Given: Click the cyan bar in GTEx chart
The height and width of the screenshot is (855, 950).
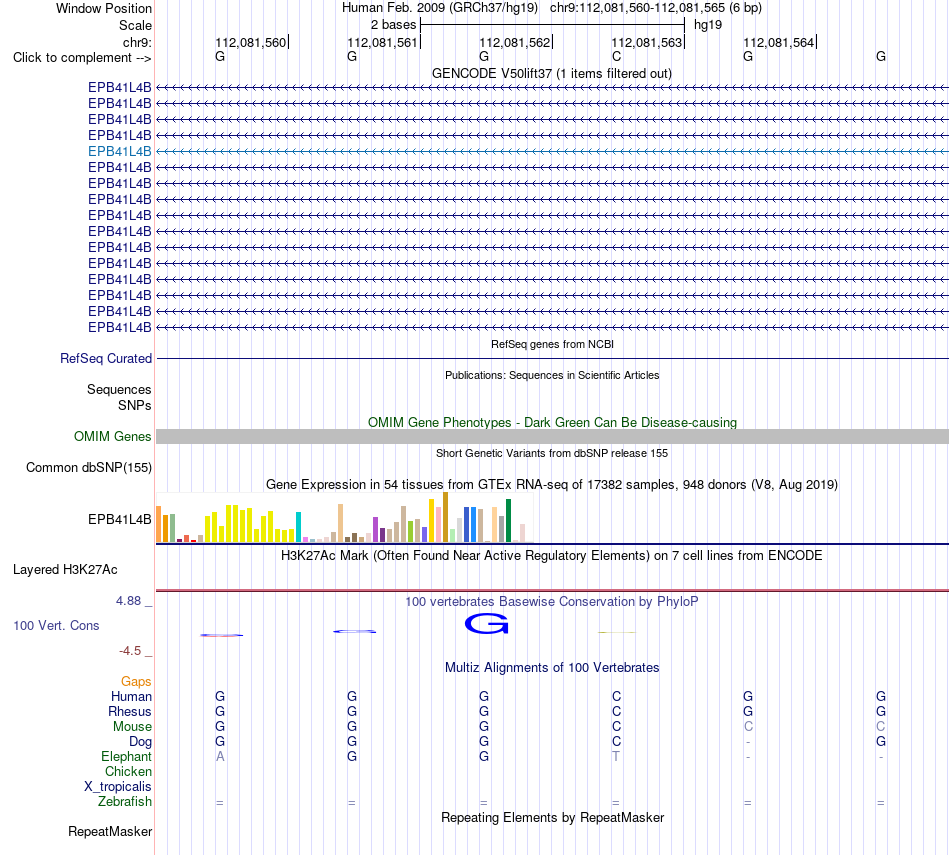Looking at the screenshot, I should [x=298, y=527].
